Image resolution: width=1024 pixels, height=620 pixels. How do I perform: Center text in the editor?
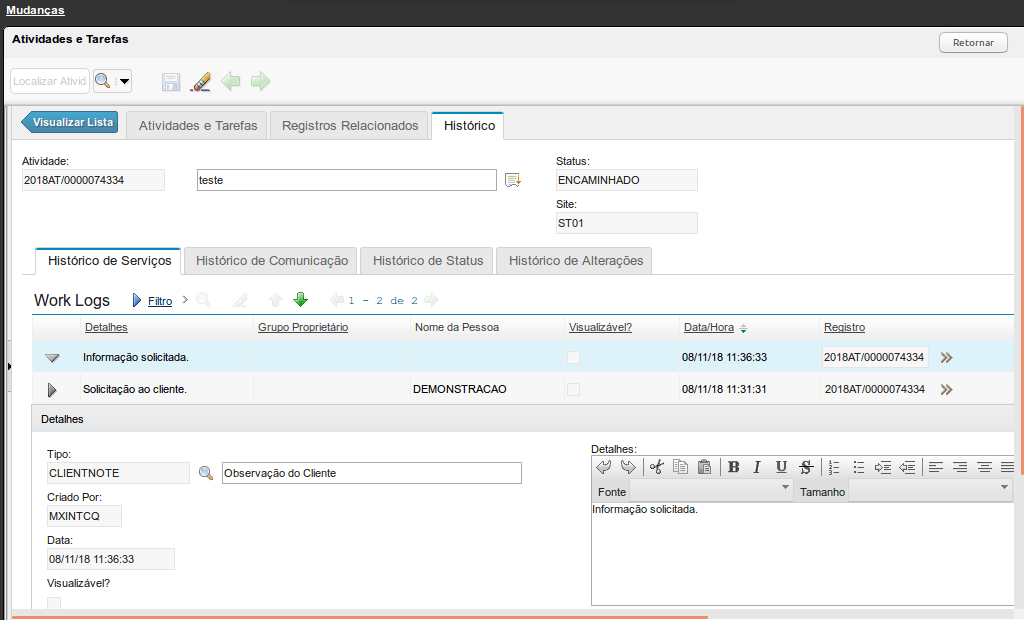tap(984, 467)
